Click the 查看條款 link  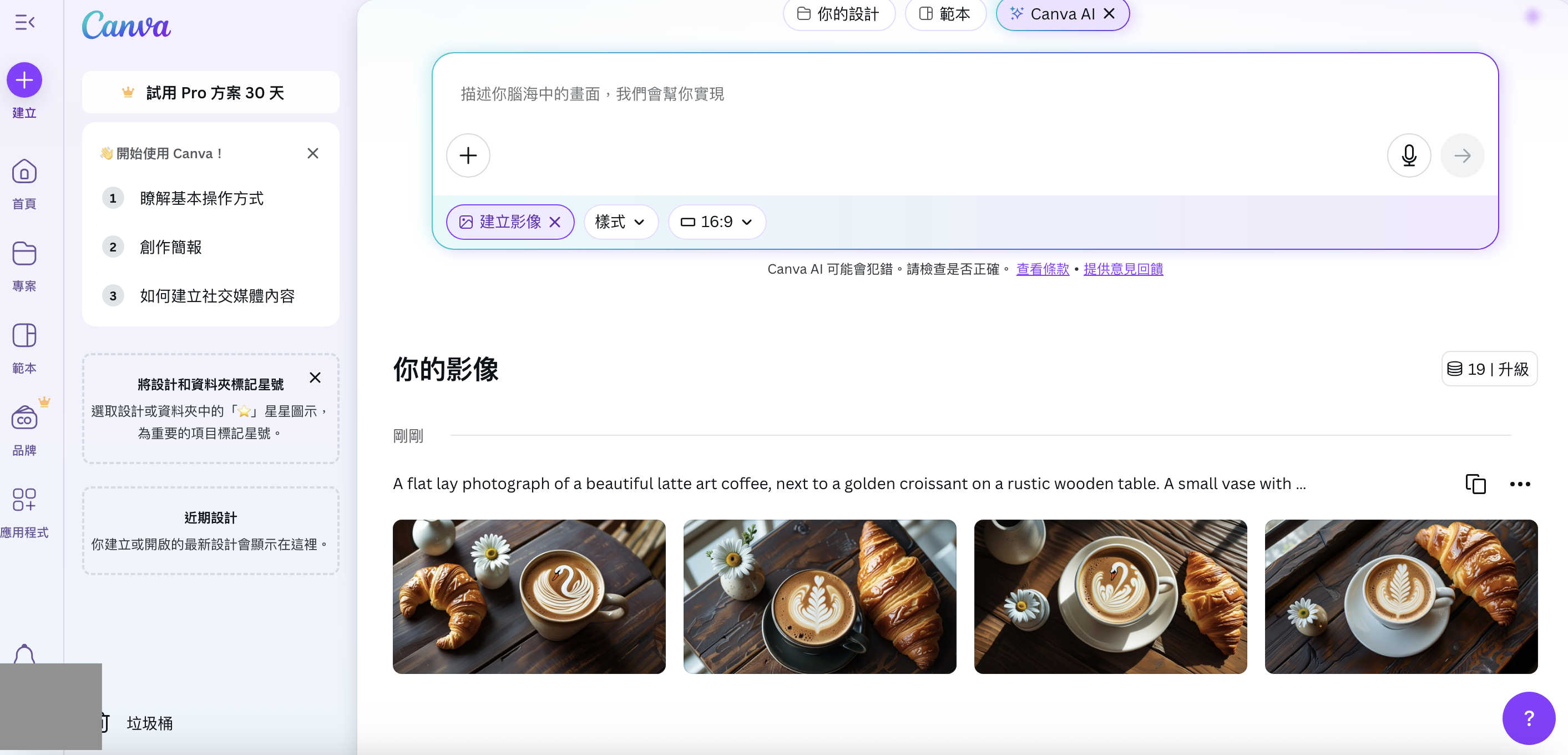pyautogui.click(x=1042, y=269)
